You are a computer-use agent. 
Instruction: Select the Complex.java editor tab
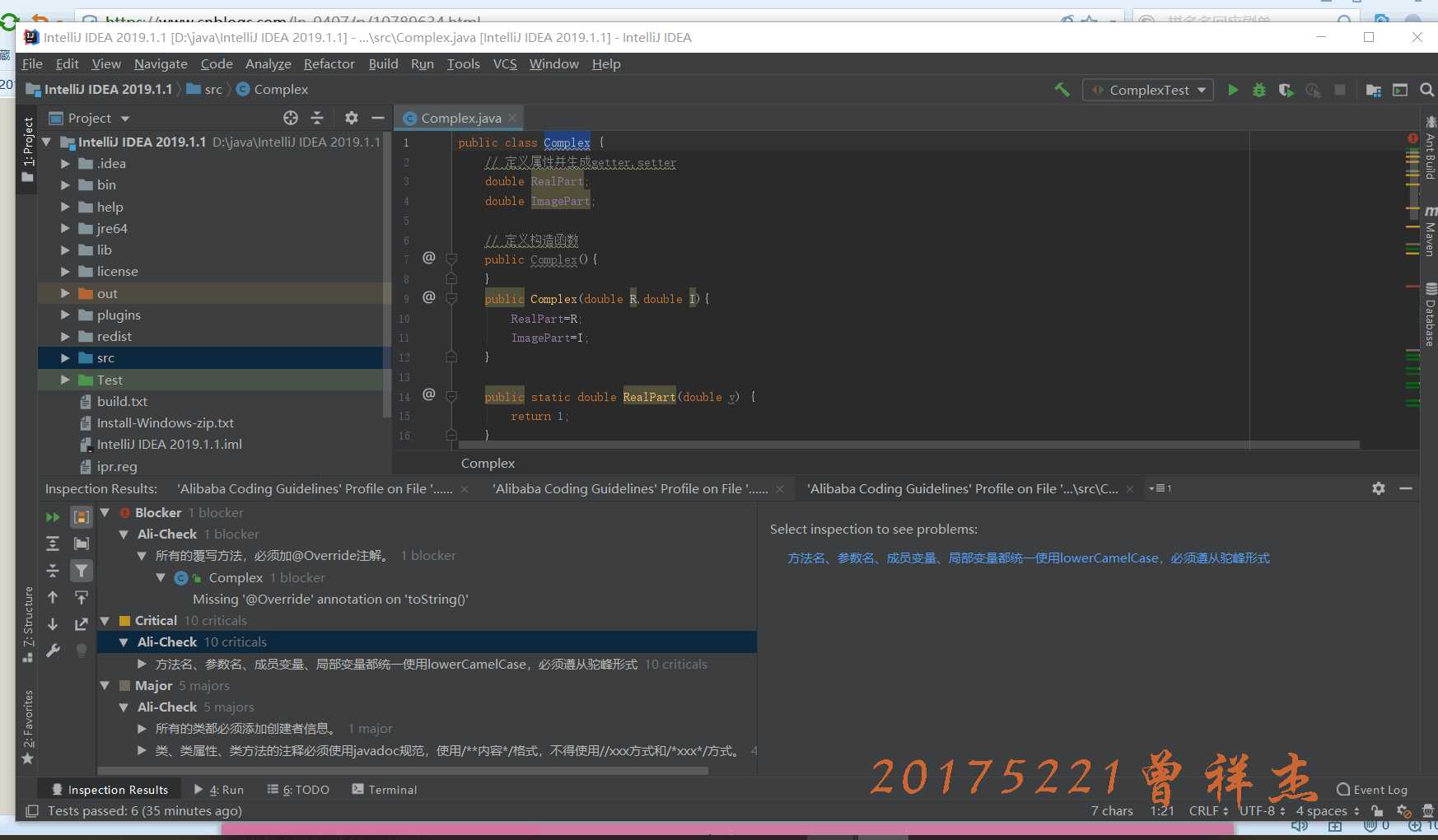460,118
